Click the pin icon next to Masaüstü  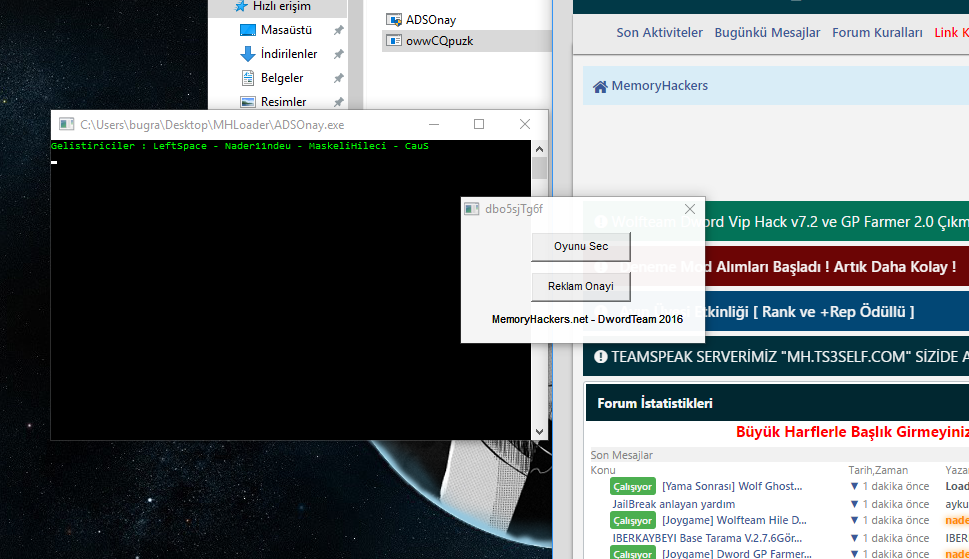tap(339, 30)
